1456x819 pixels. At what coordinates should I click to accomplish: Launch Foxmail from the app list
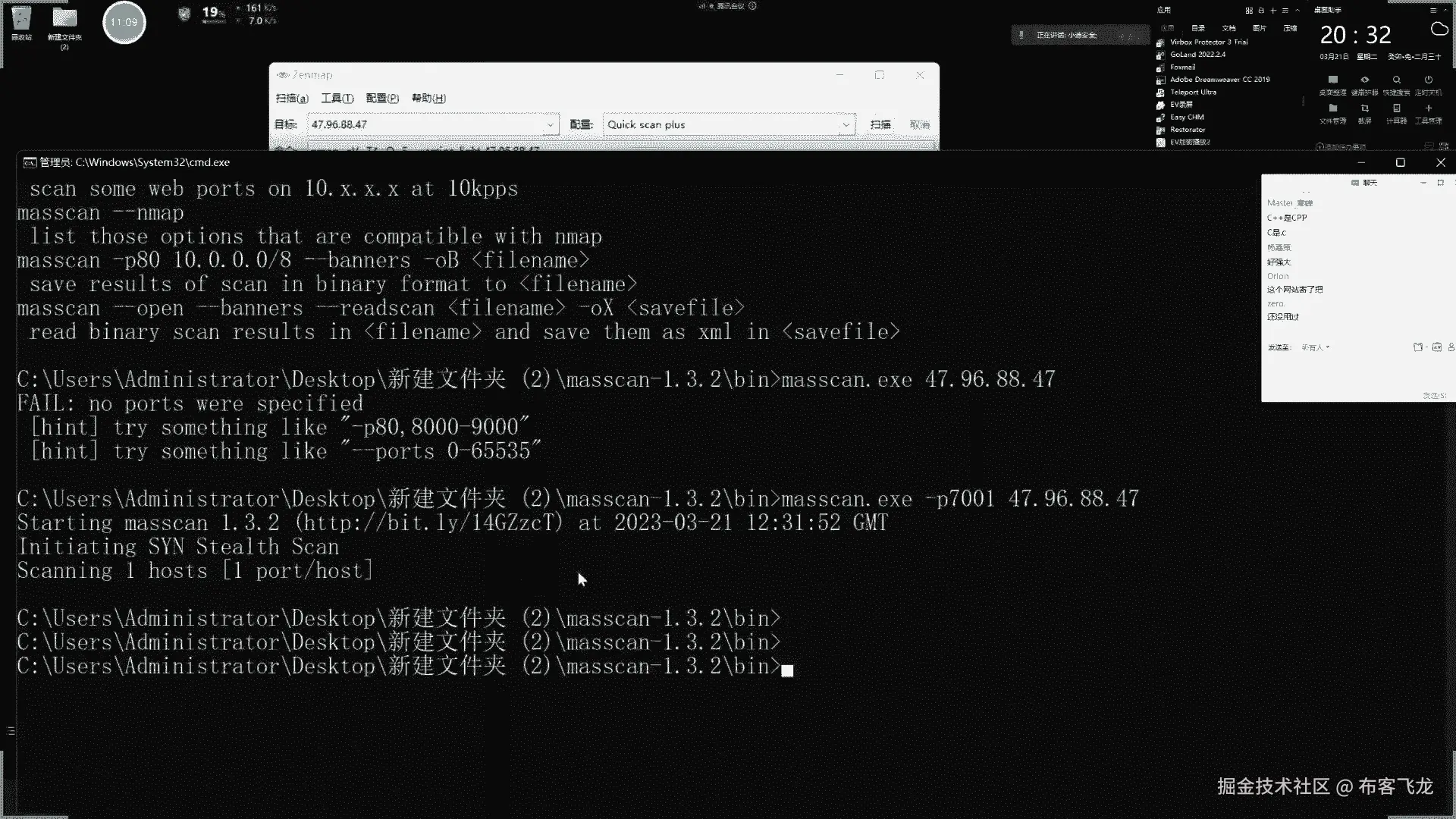click(x=1182, y=67)
